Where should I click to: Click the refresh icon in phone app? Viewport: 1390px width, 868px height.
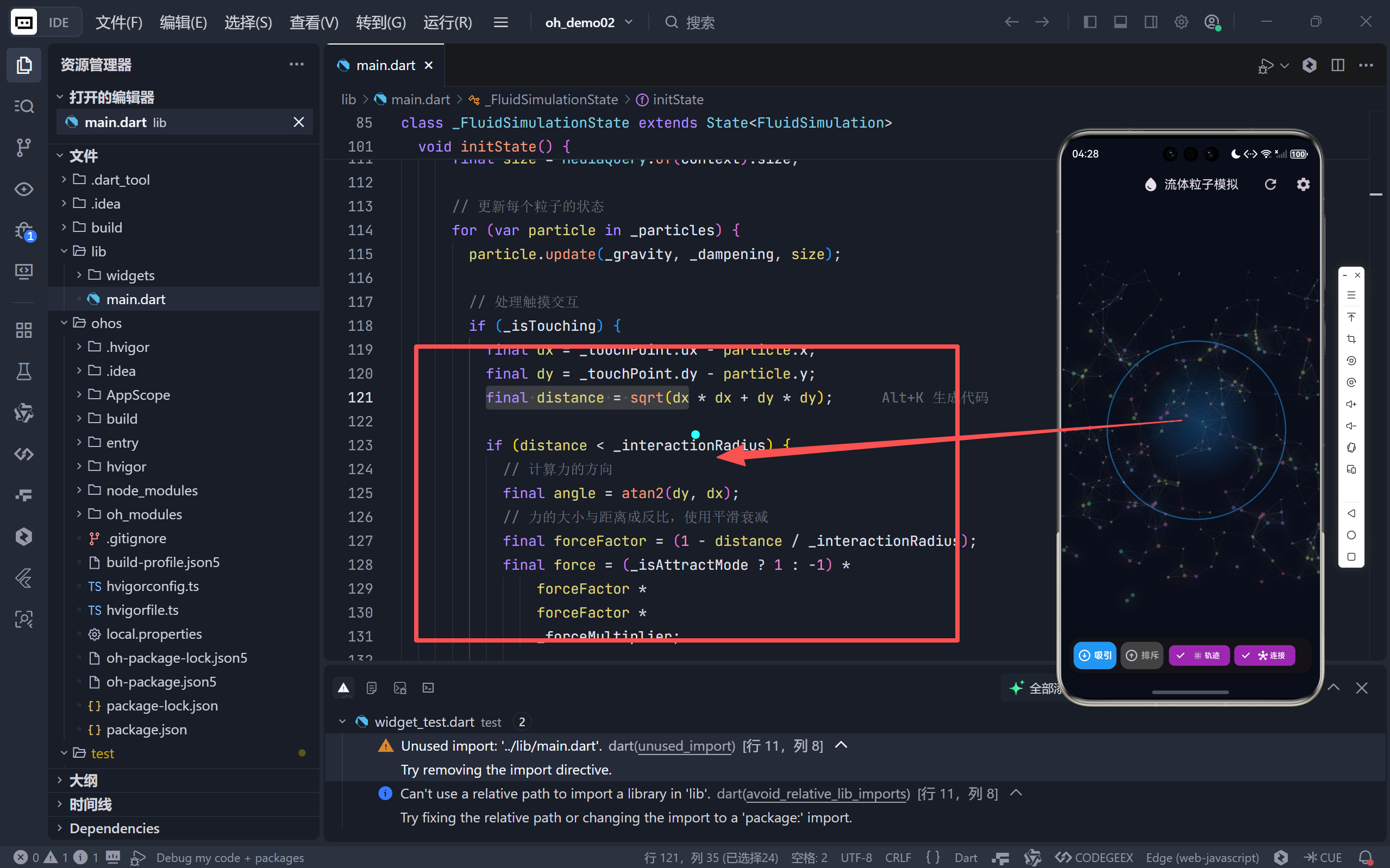pos(1270,184)
